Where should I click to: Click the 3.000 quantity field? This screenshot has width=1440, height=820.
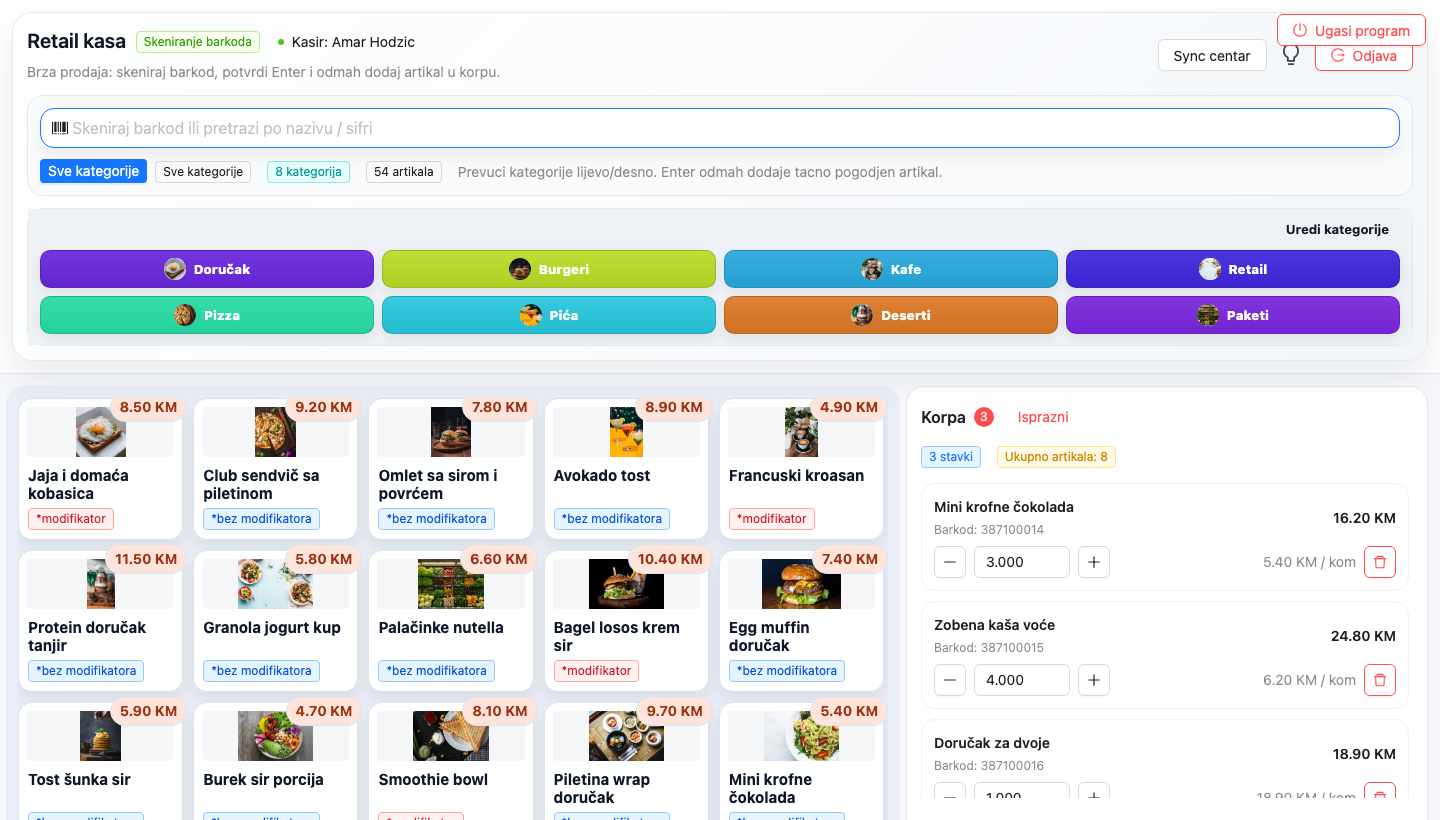pos(1022,562)
